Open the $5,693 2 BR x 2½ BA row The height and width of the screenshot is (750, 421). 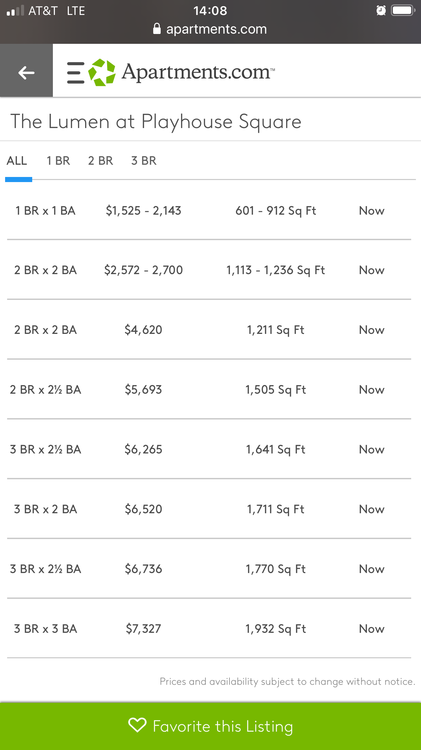pyautogui.click(x=209, y=389)
